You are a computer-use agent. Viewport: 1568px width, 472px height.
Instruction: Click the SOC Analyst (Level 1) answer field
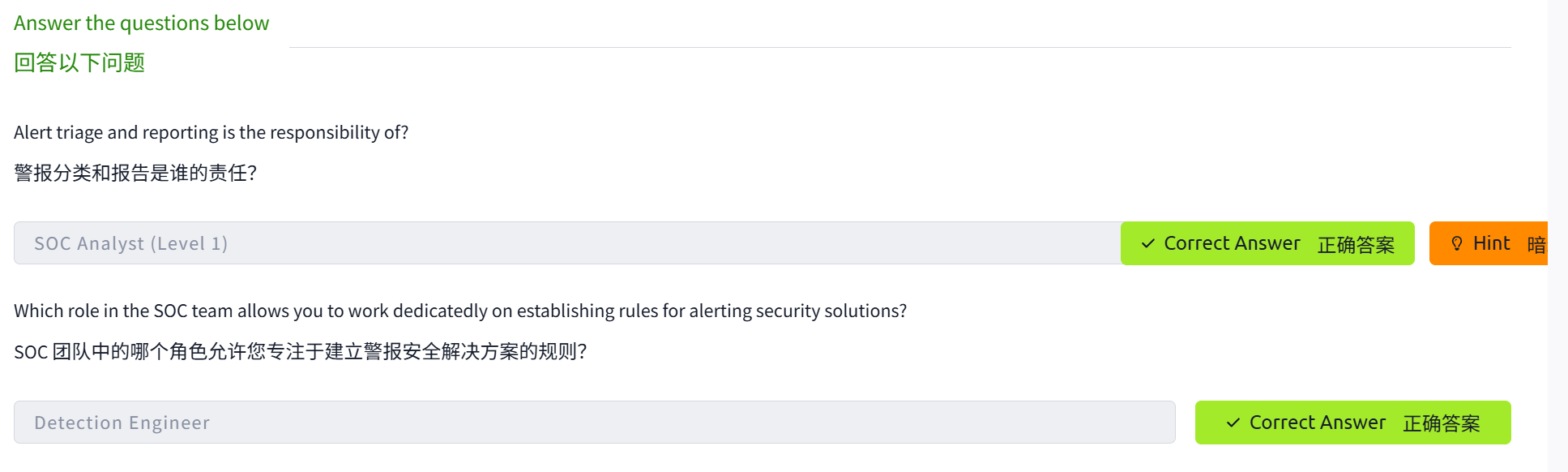[567, 243]
